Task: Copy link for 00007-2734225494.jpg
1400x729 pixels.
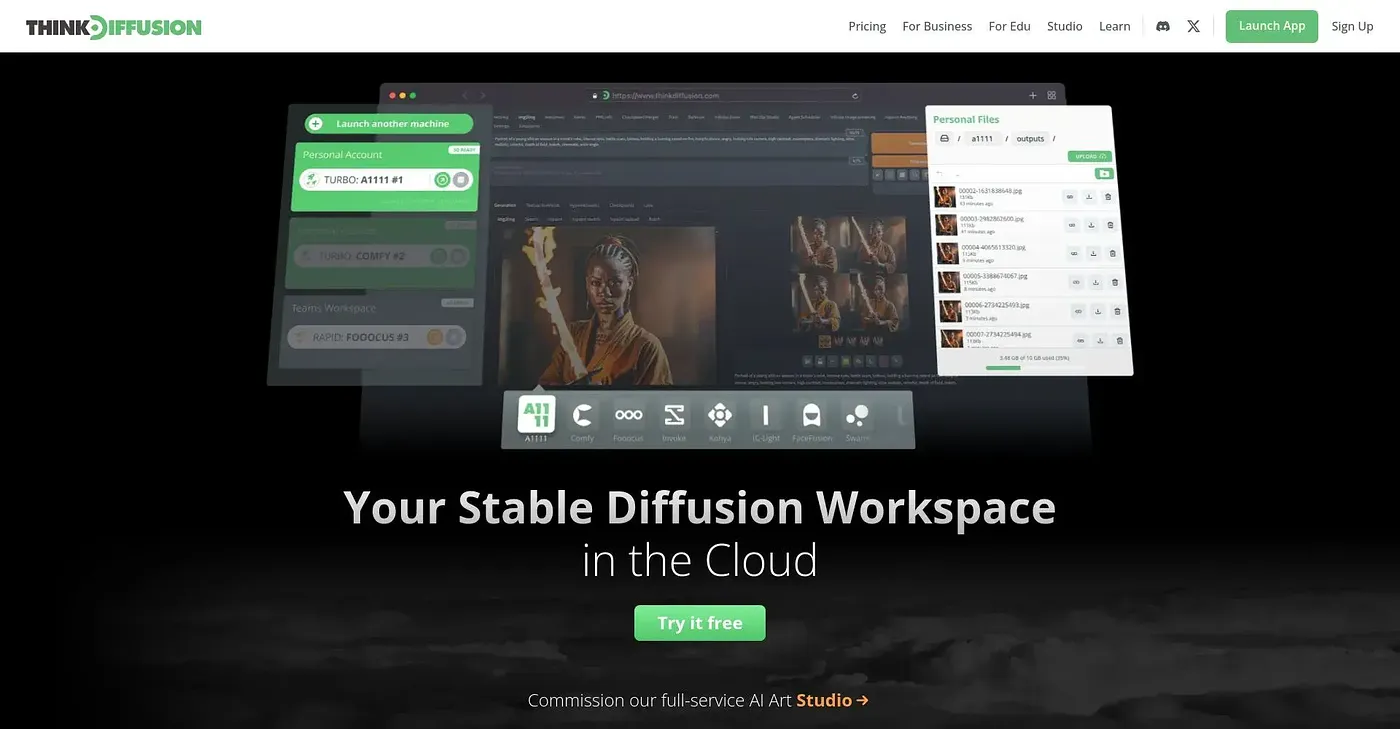Action: [1081, 340]
